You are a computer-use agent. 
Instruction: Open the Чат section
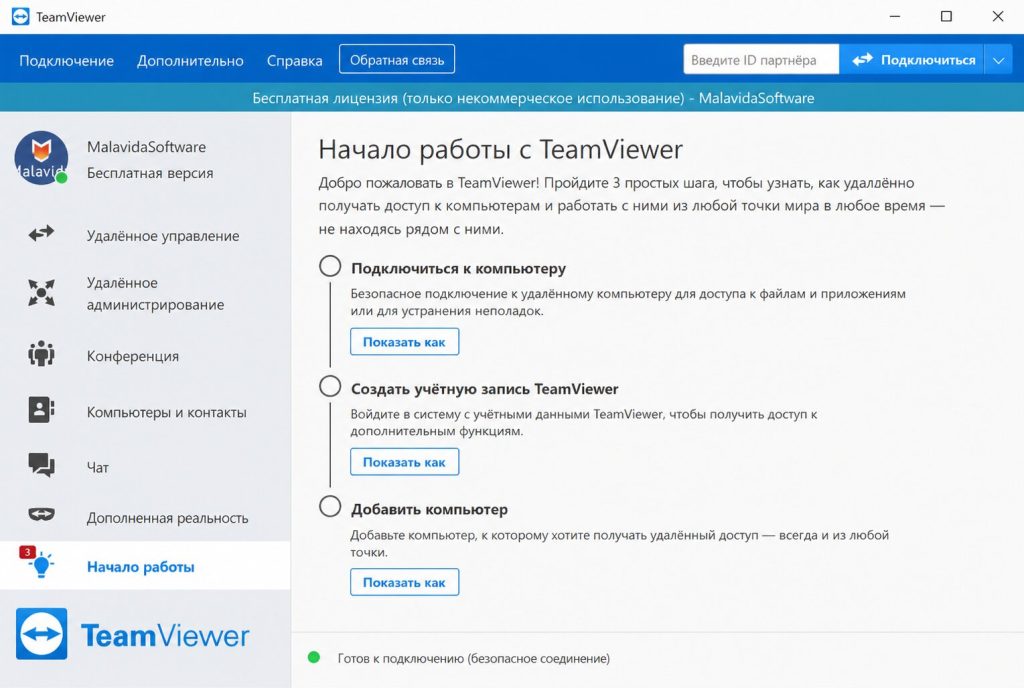pos(145,467)
